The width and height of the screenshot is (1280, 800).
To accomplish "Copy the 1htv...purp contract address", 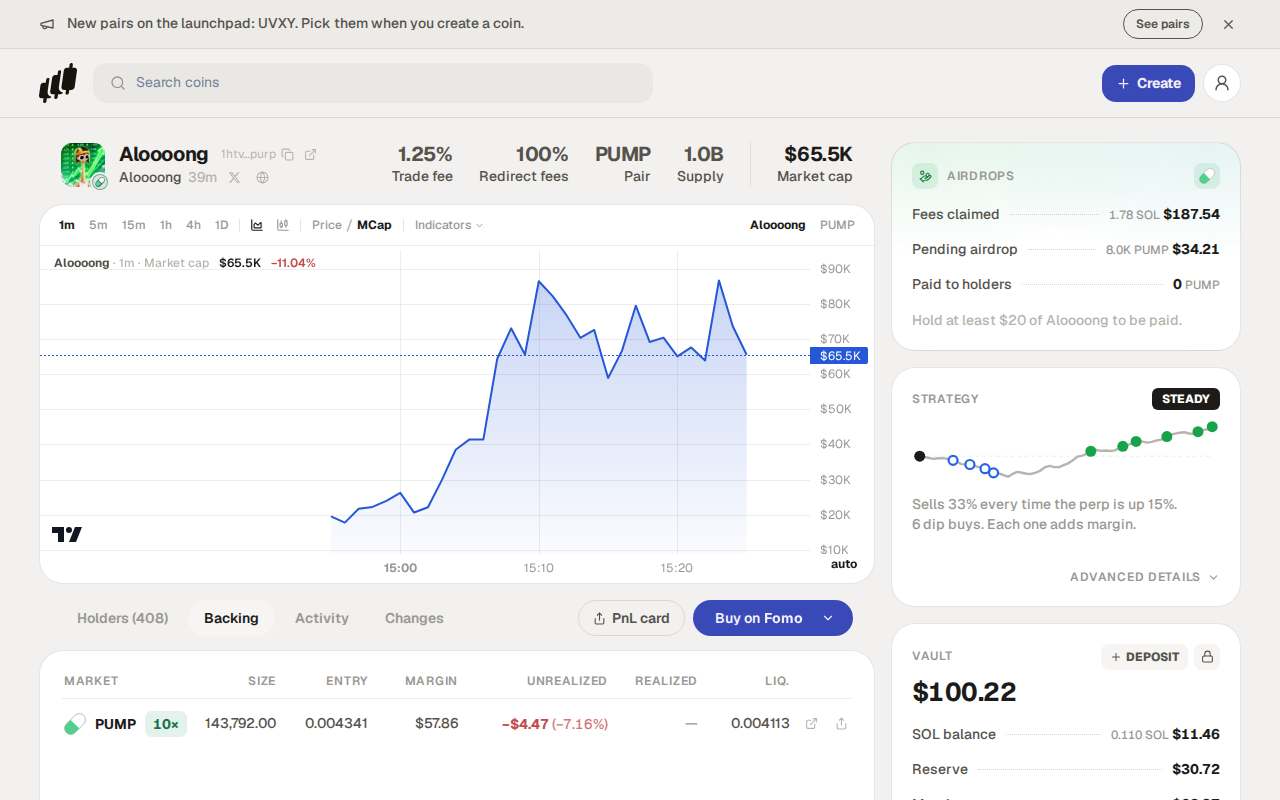I will tap(288, 154).
